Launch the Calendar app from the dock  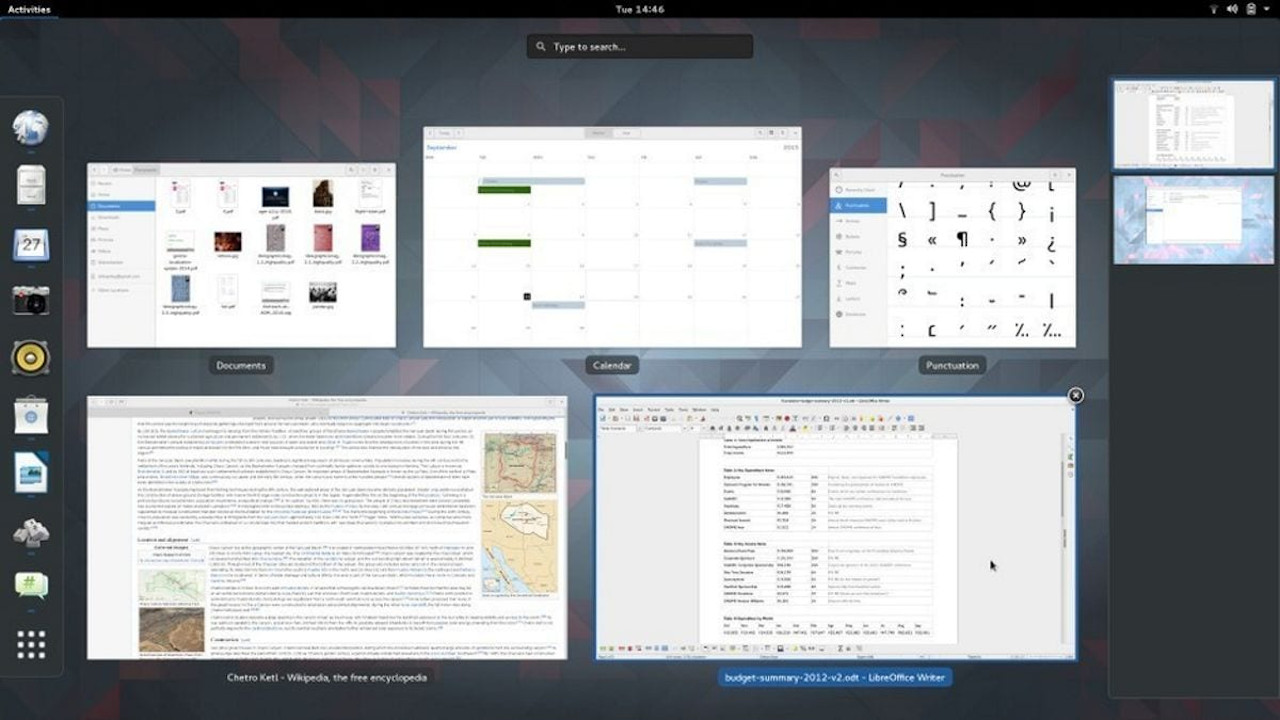coord(30,245)
